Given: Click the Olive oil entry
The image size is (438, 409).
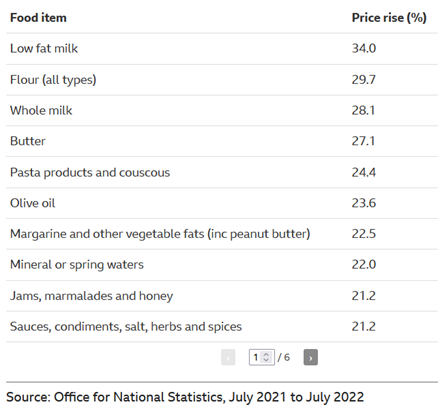Looking at the screenshot, I should (32, 203).
